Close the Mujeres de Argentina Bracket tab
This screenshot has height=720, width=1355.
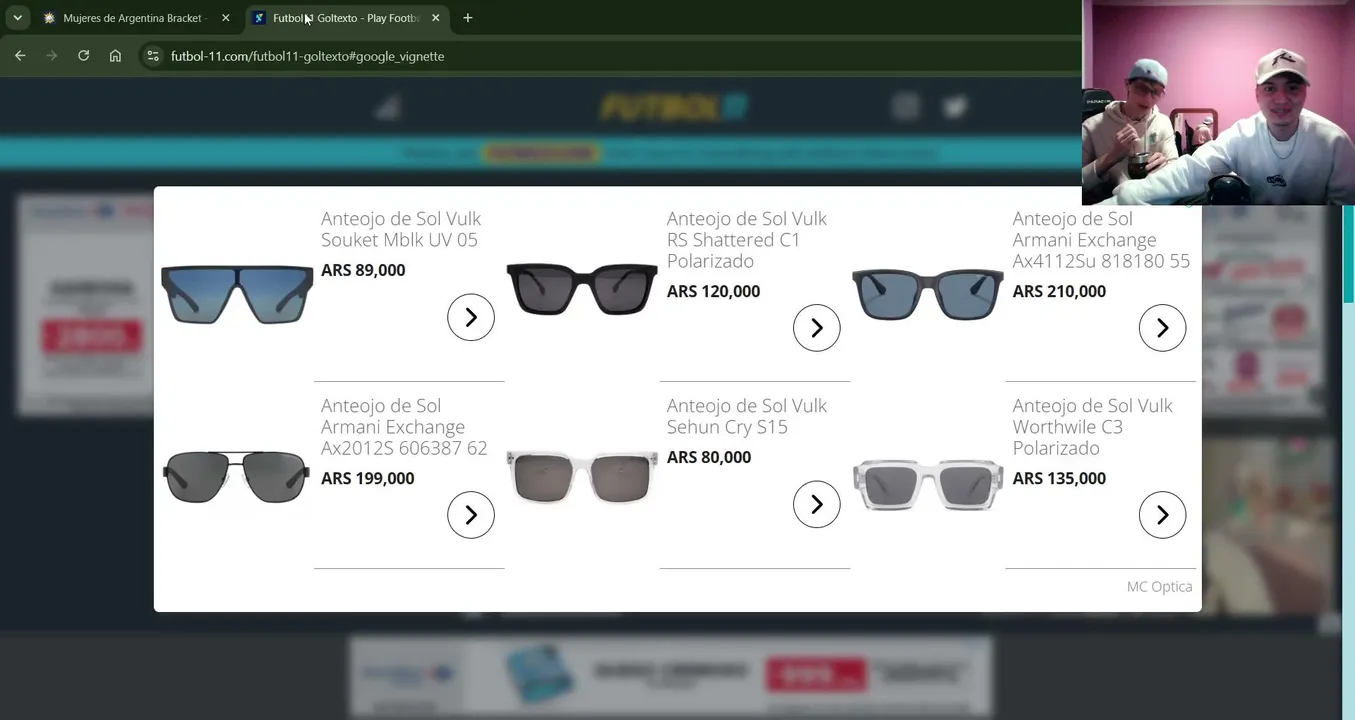(225, 18)
